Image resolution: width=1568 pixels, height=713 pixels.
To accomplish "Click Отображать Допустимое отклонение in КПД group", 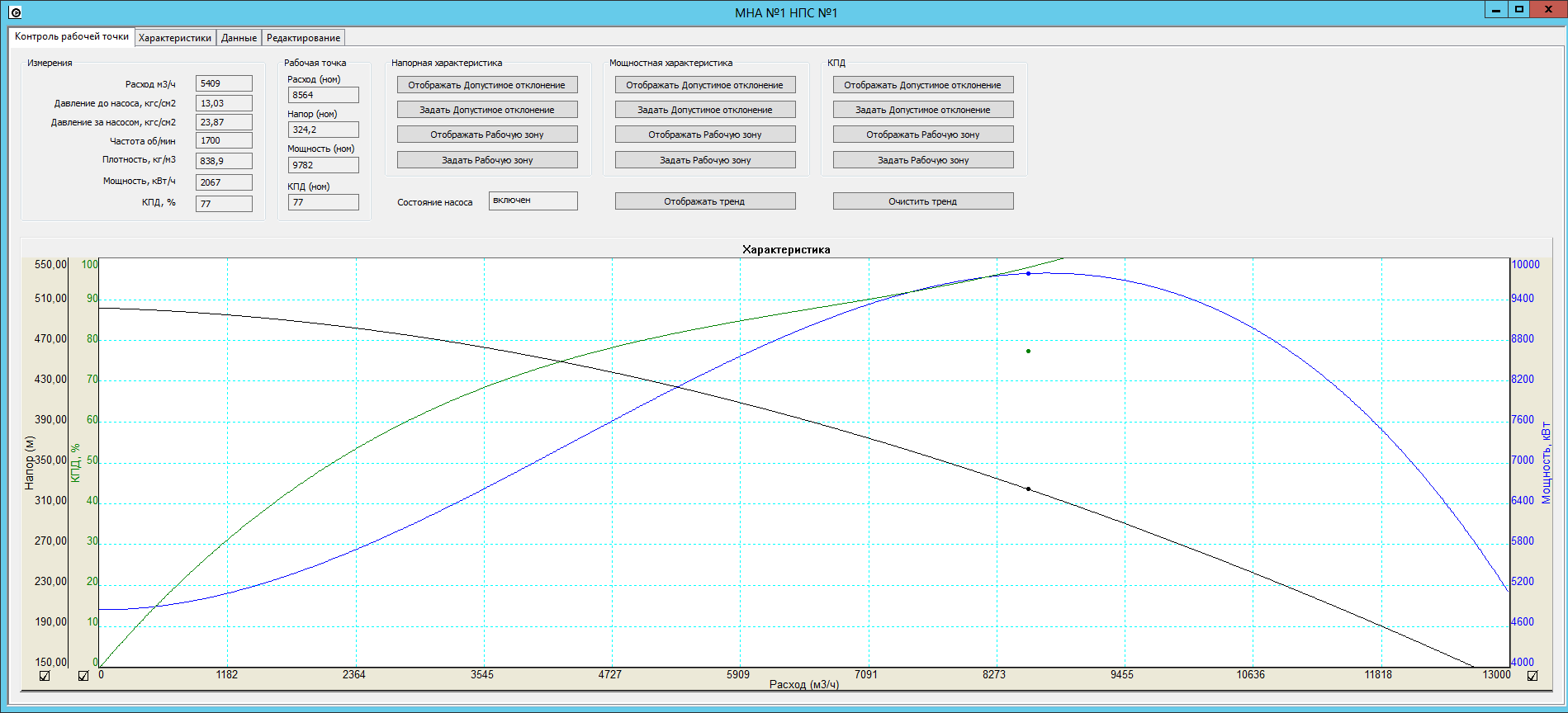I will (x=923, y=85).
